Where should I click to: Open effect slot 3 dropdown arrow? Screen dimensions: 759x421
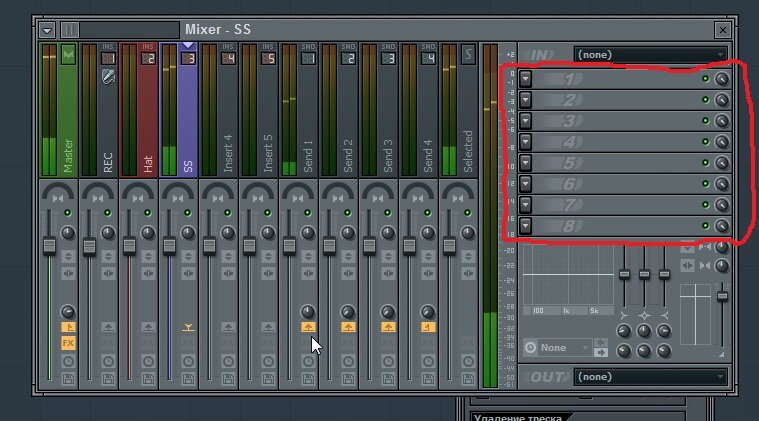[x=526, y=120]
